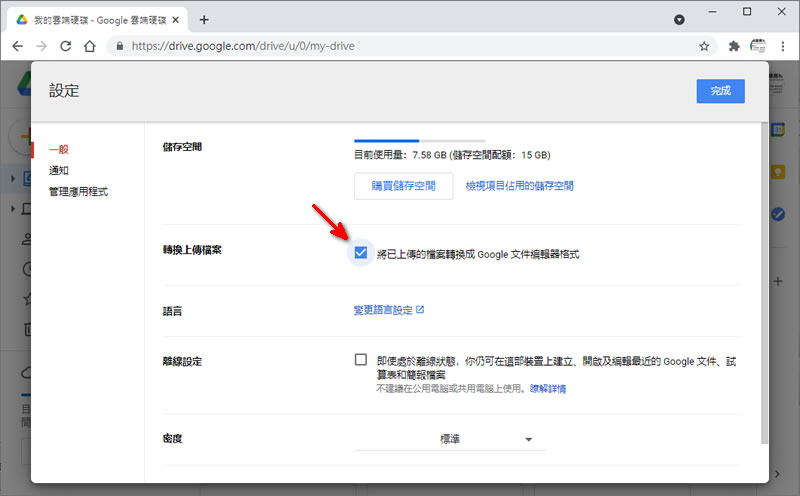Screen dimensions: 800x496
Task: Open the Chrome profile dropdown arrow
Action: pos(679,19)
